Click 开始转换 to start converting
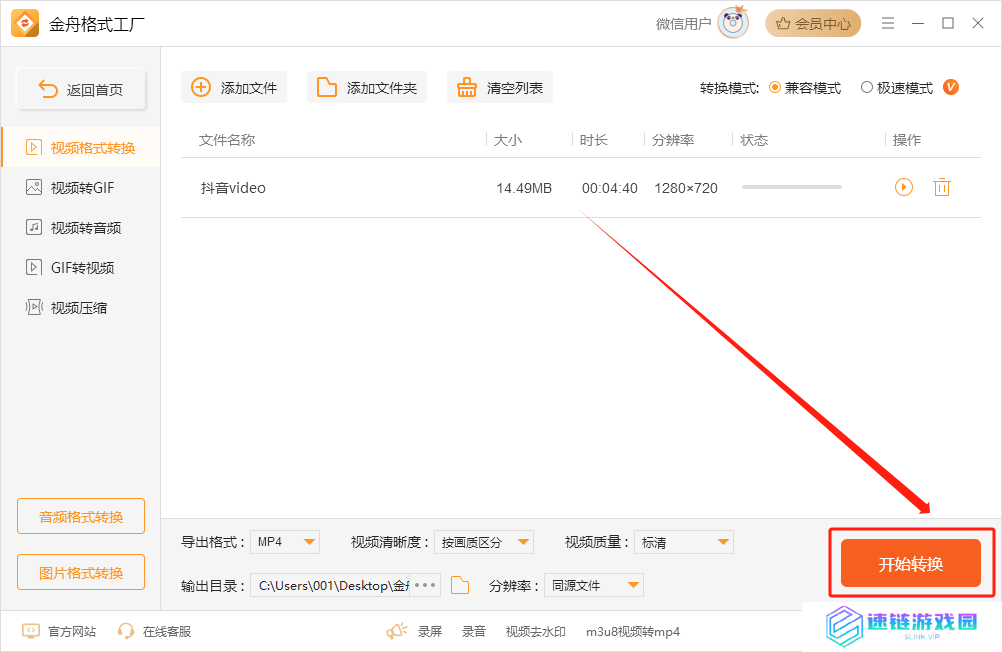Viewport: 1002px width, 652px height. [911, 563]
